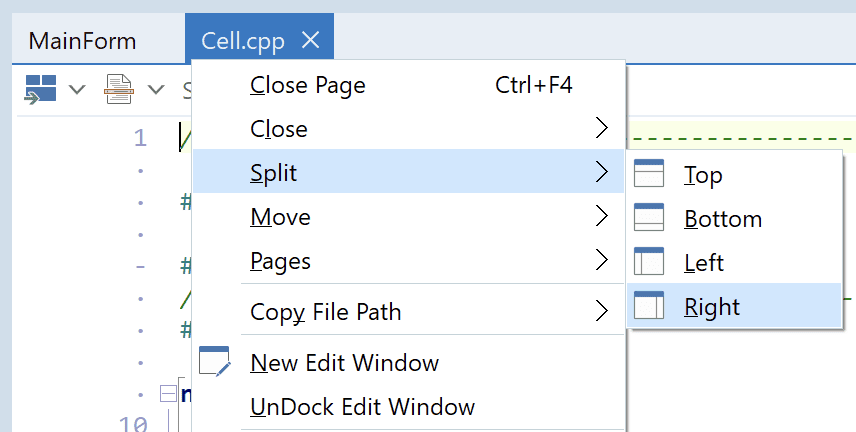
Task: Select UnDock Edit Window option
Action: point(362,407)
